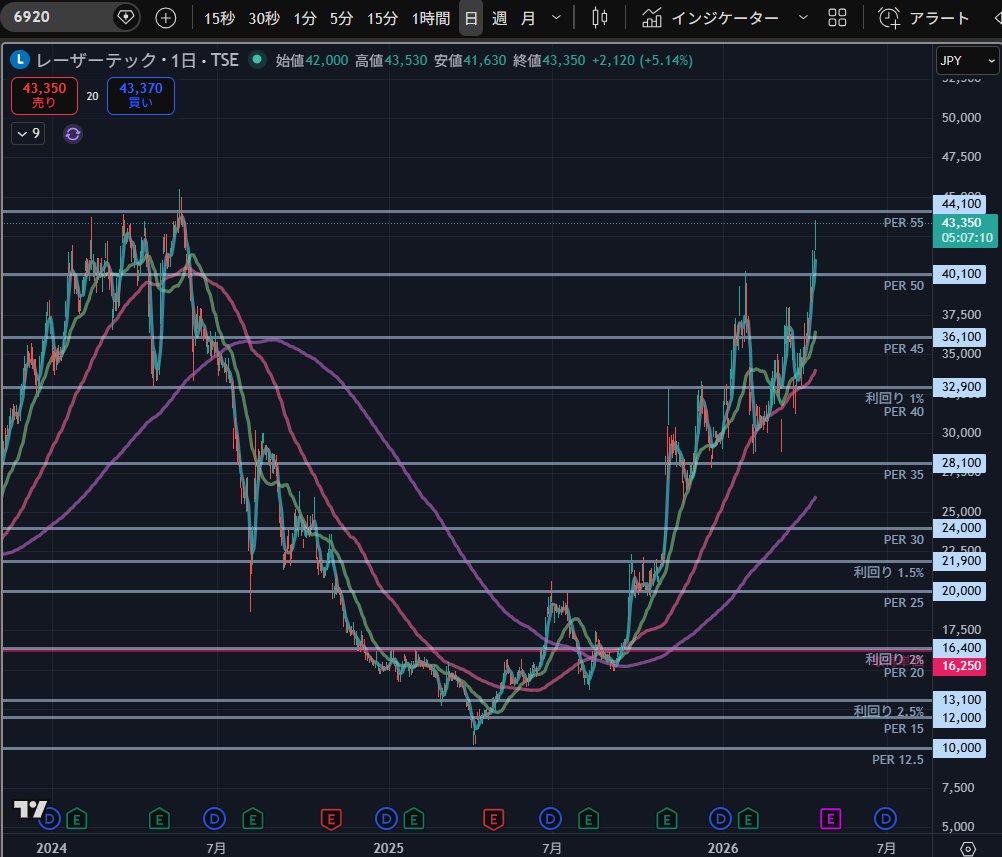Click the レーザーテック・1日・TSE chart title

coord(137,60)
